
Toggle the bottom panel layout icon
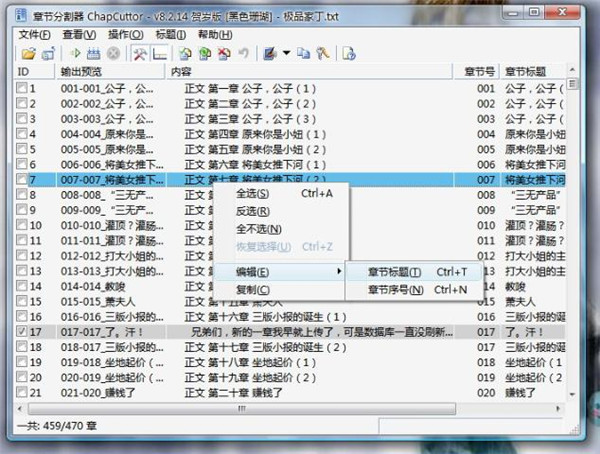click(x=160, y=54)
